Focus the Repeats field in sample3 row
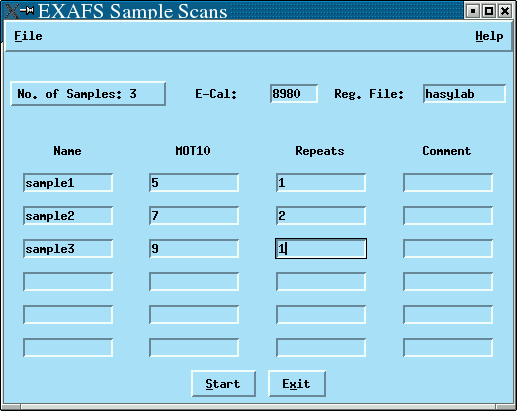The image size is (517, 411). (321, 249)
